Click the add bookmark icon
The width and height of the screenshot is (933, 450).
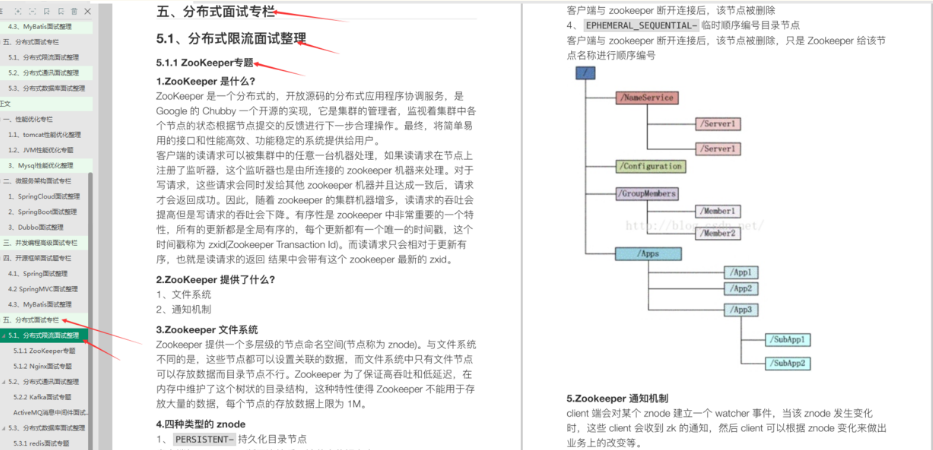click(x=47, y=12)
